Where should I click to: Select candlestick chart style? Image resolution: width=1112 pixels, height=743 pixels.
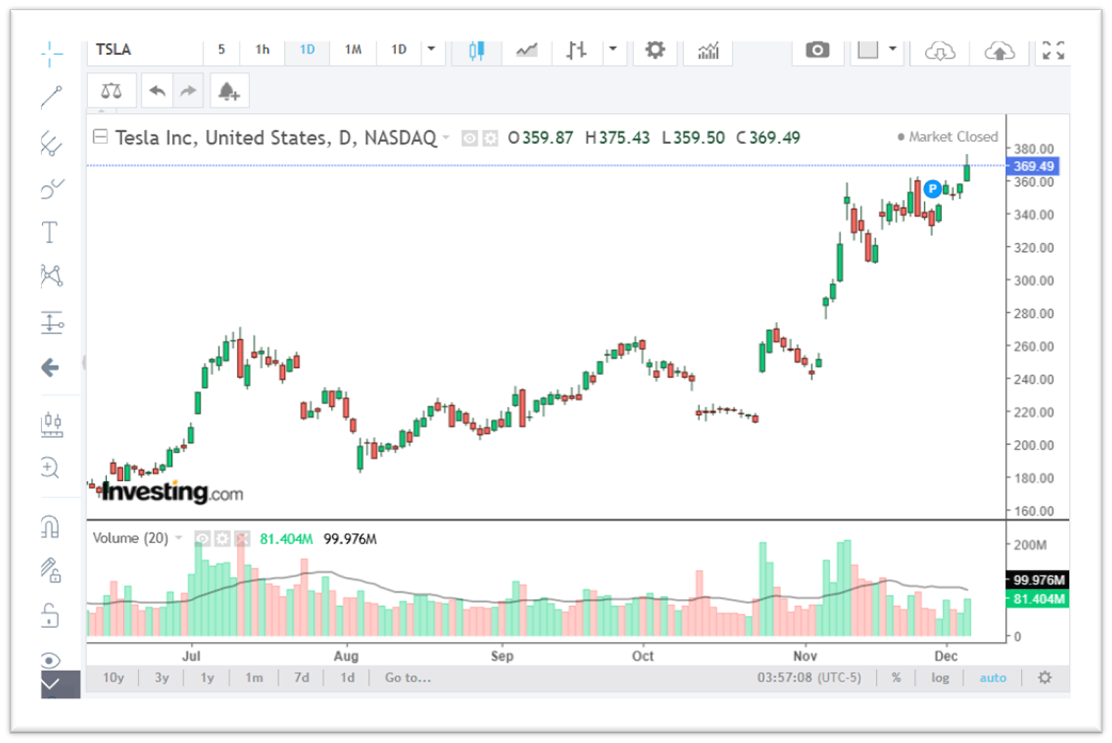click(x=477, y=50)
